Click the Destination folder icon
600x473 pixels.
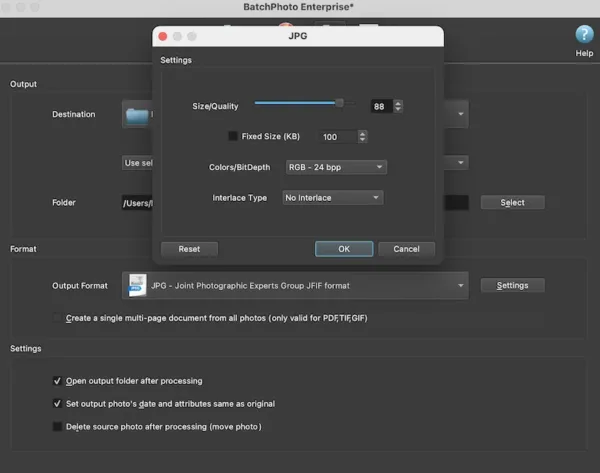[137, 116]
